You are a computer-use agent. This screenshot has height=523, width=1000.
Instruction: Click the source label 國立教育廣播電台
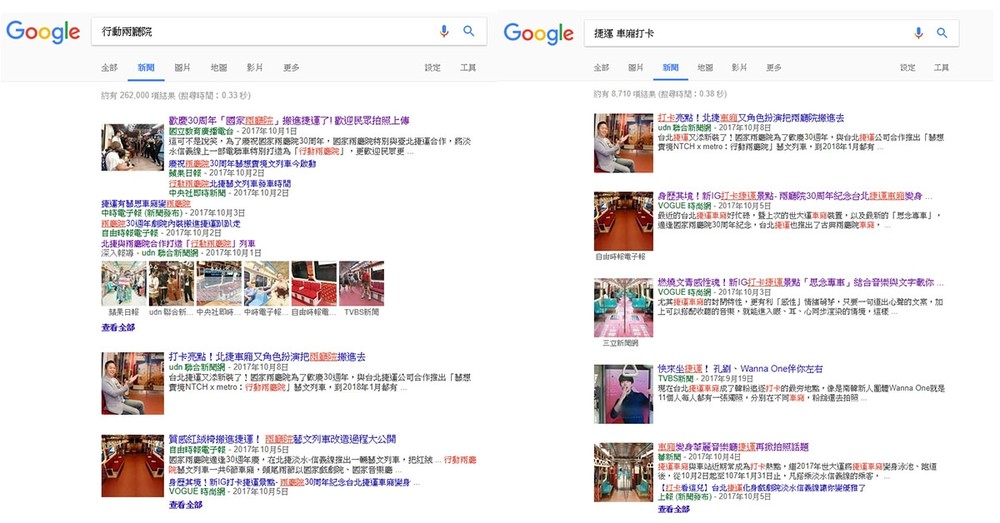(201, 131)
